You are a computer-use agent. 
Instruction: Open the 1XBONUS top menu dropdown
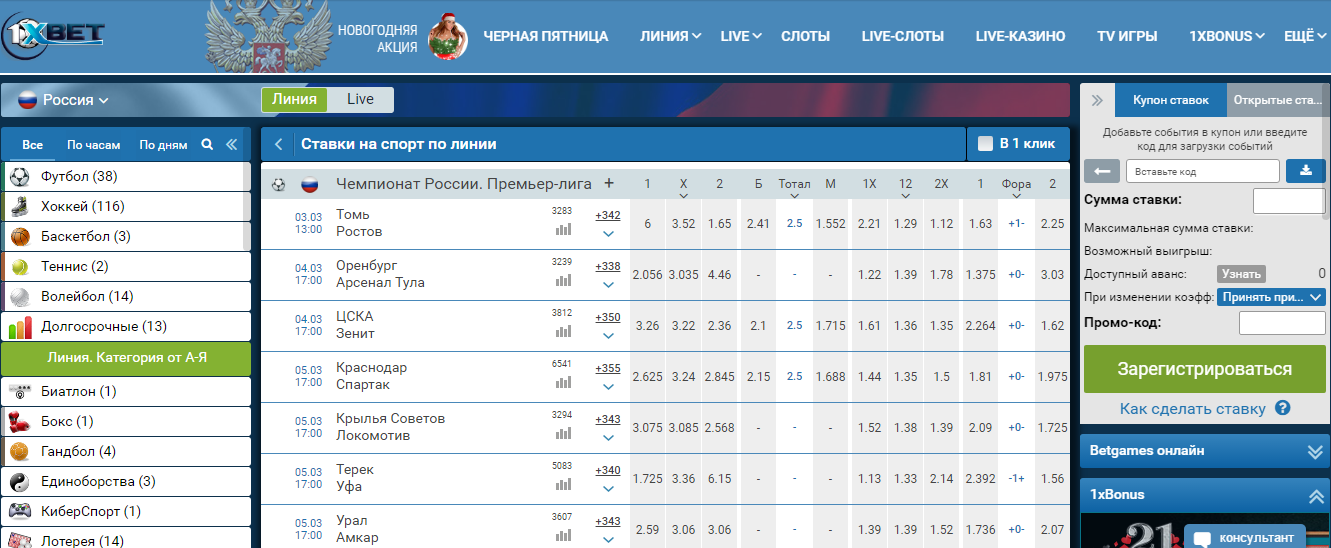[x=1228, y=36]
